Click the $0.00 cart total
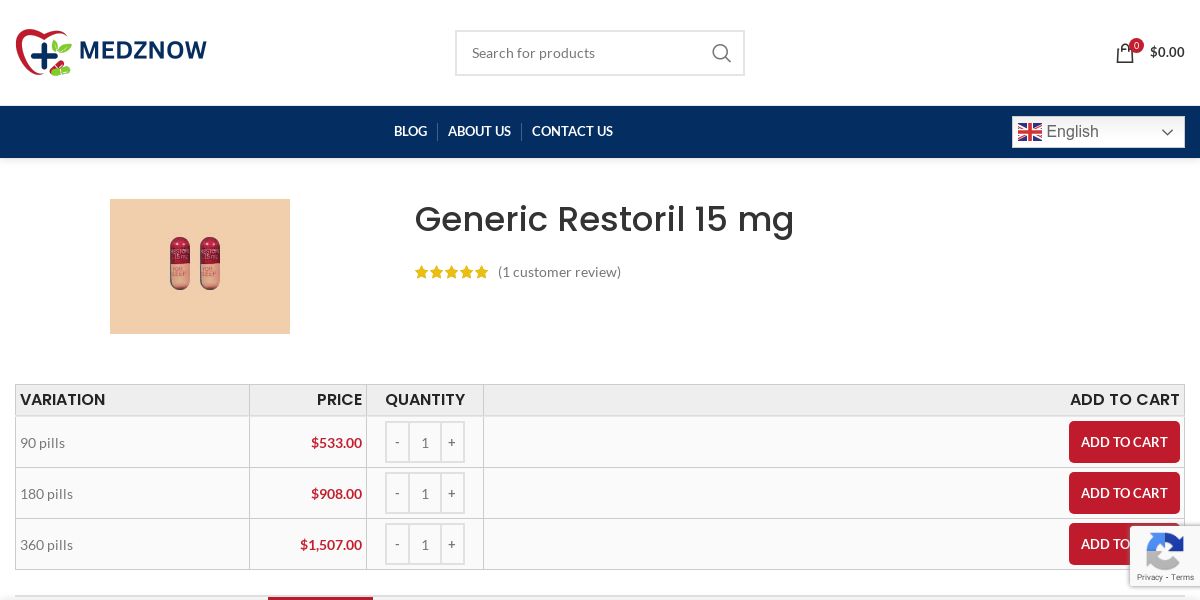This screenshot has height=600, width=1200. click(1167, 52)
